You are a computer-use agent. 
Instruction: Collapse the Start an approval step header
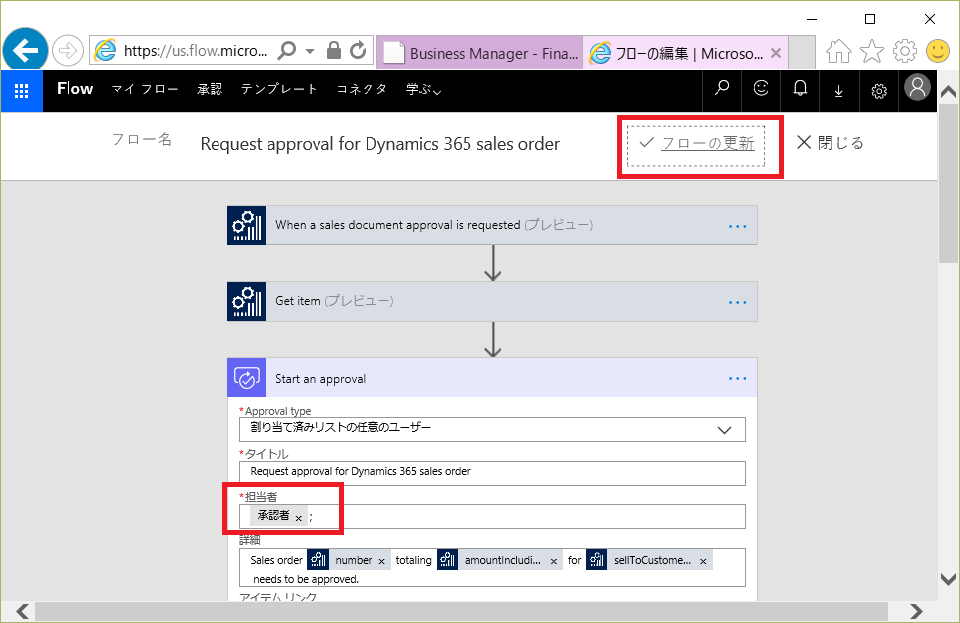(x=492, y=378)
